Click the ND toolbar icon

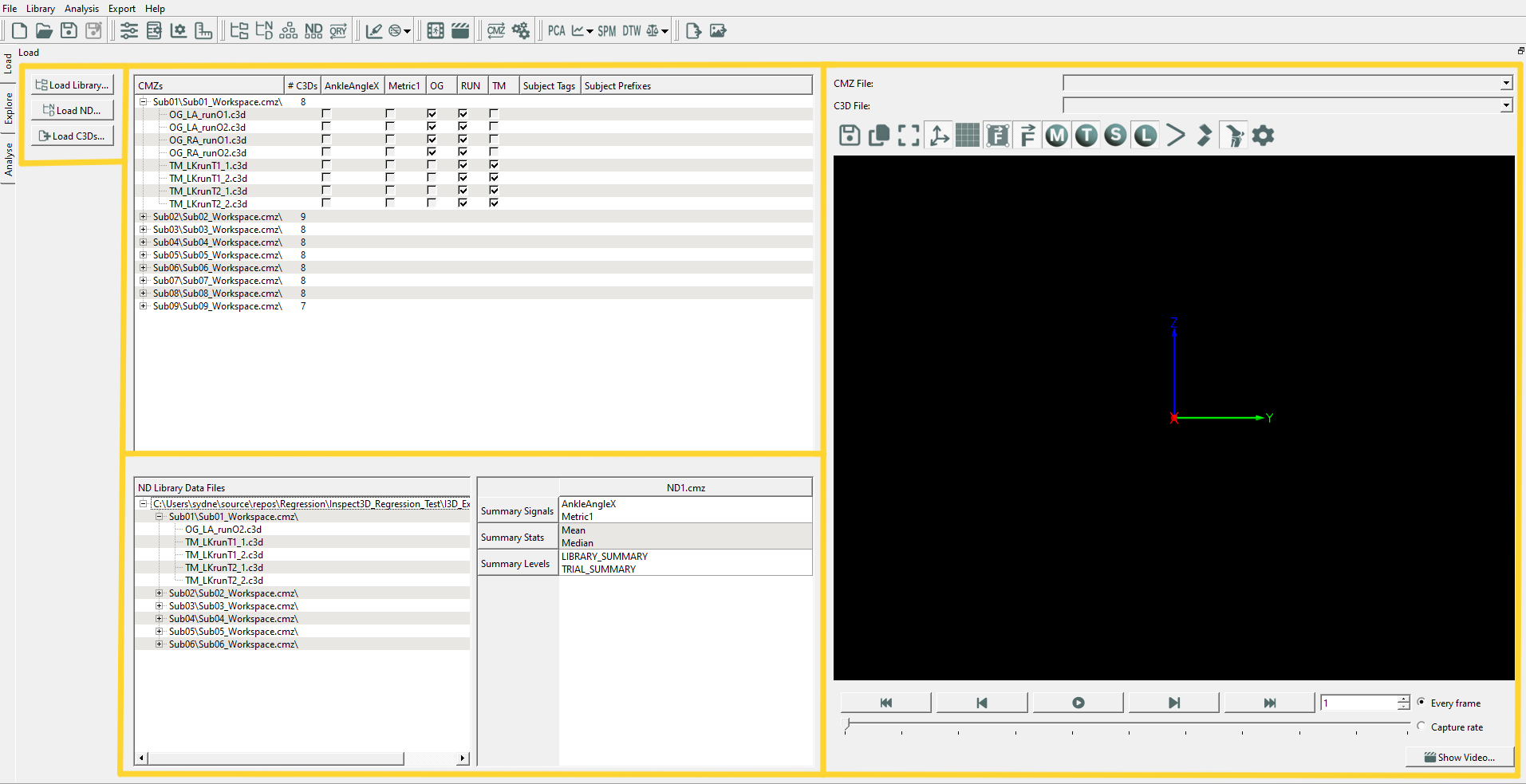313,30
